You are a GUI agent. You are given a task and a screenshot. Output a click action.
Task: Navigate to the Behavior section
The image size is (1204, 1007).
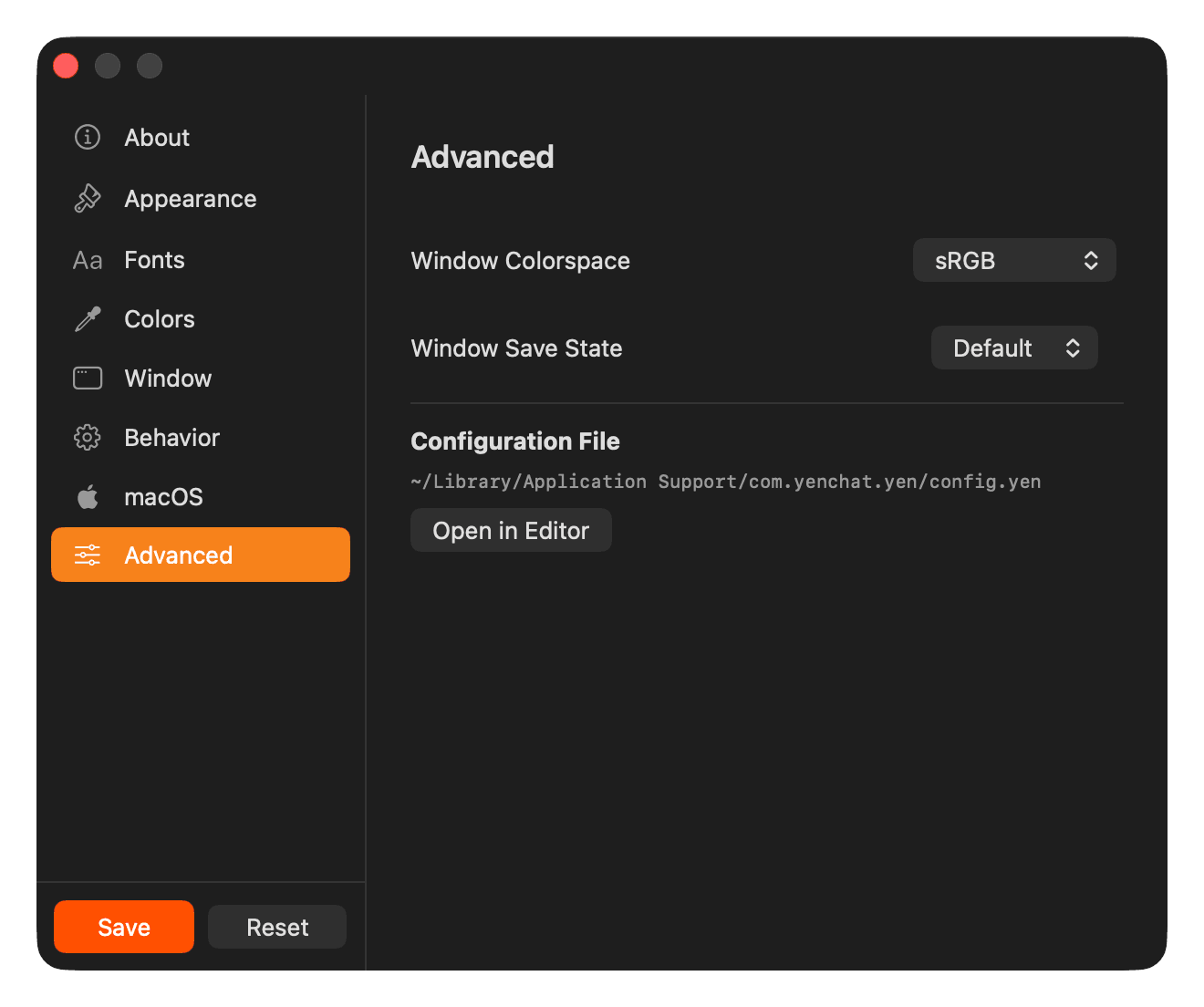click(x=171, y=437)
